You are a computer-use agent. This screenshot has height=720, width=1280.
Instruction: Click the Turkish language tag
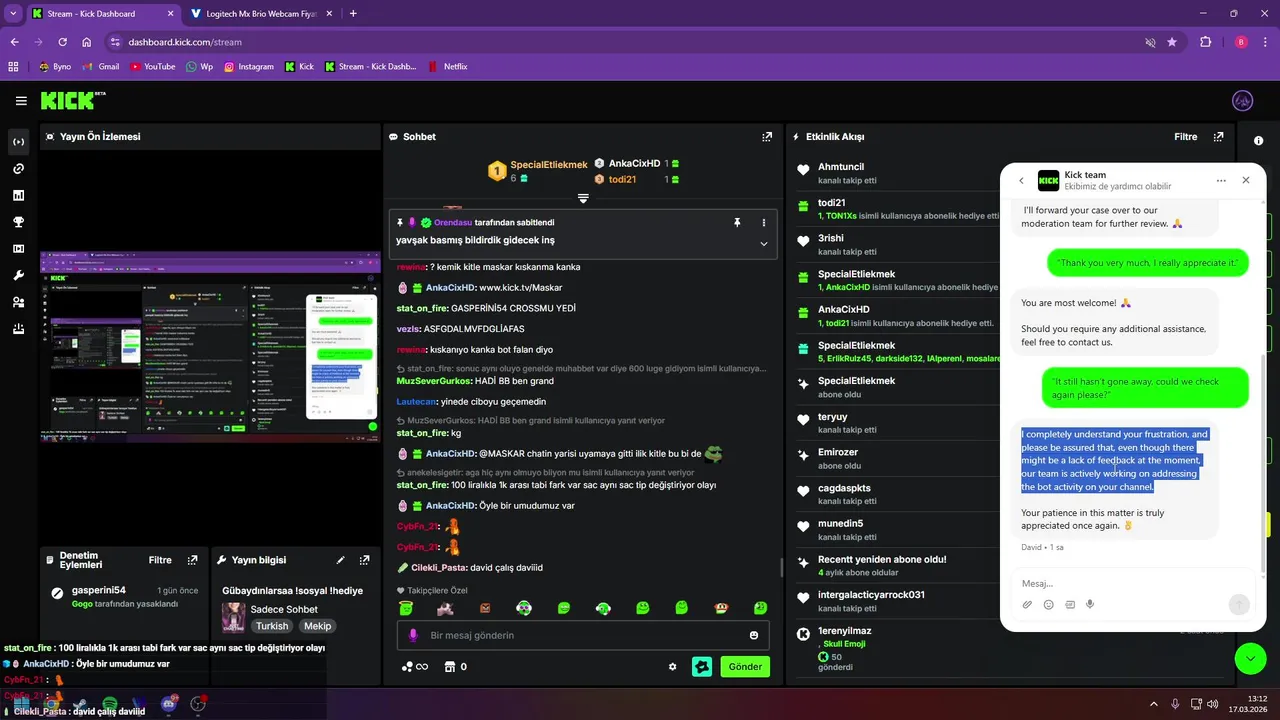click(272, 626)
